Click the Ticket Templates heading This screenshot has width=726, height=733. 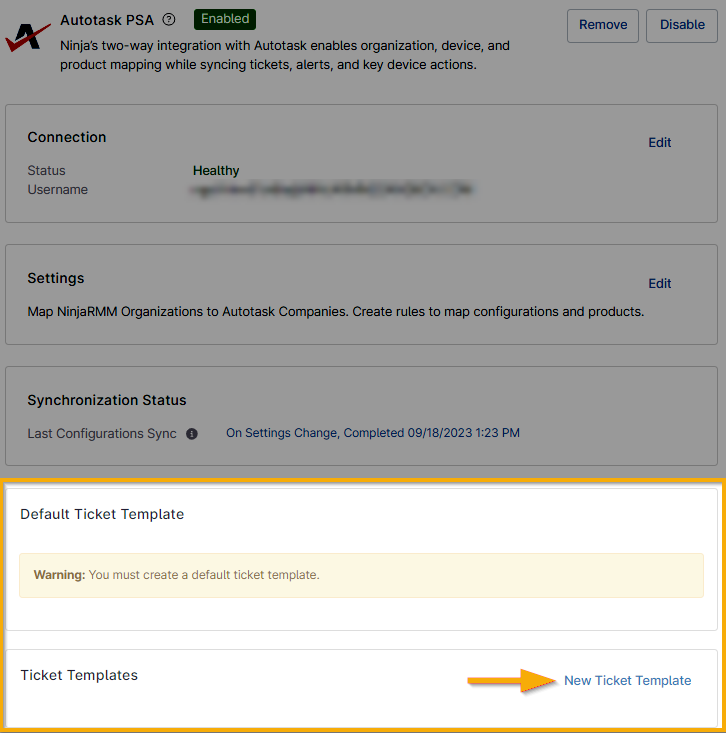79,675
